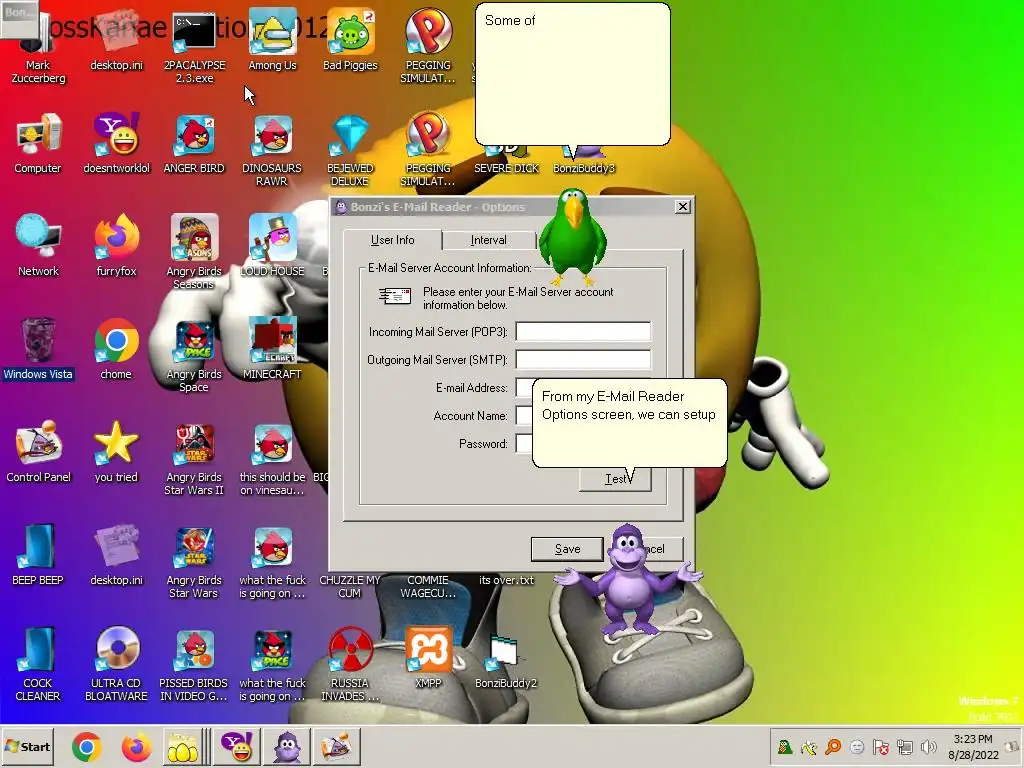The image size is (1024, 768).
Task: Focus the Incoming Mail Server (POP3) field
Action: pyautogui.click(x=583, y=332)
